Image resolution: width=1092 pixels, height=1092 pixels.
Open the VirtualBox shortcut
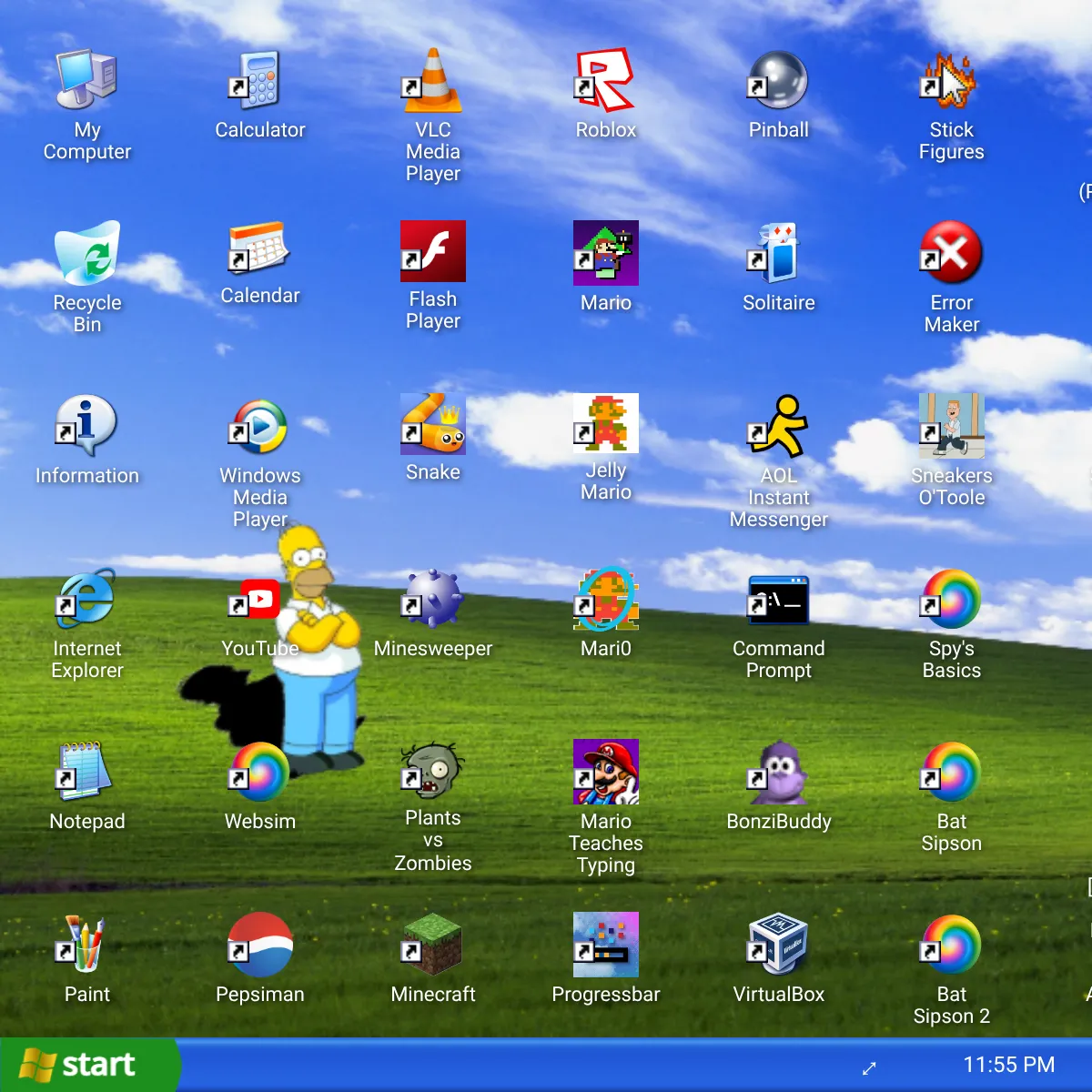[x=779, y=945]
